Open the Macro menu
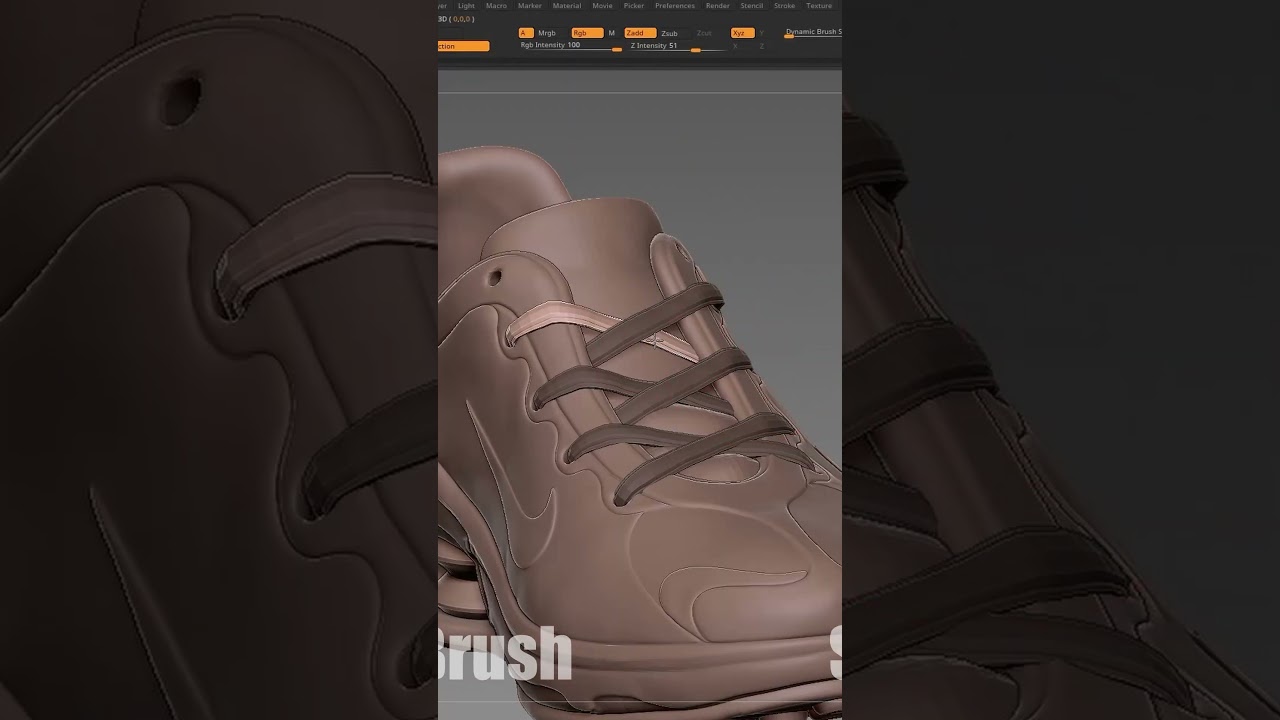 click(x=496, y=6)
